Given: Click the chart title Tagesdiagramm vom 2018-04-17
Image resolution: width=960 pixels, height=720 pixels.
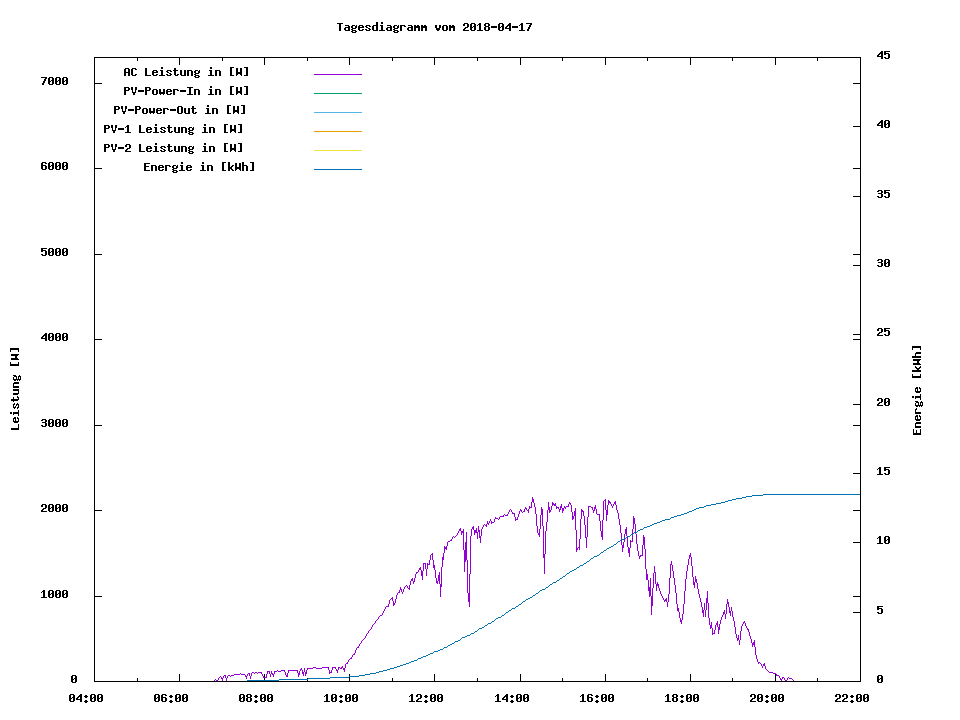Looking at the screenshot, I should click(434, 27).
